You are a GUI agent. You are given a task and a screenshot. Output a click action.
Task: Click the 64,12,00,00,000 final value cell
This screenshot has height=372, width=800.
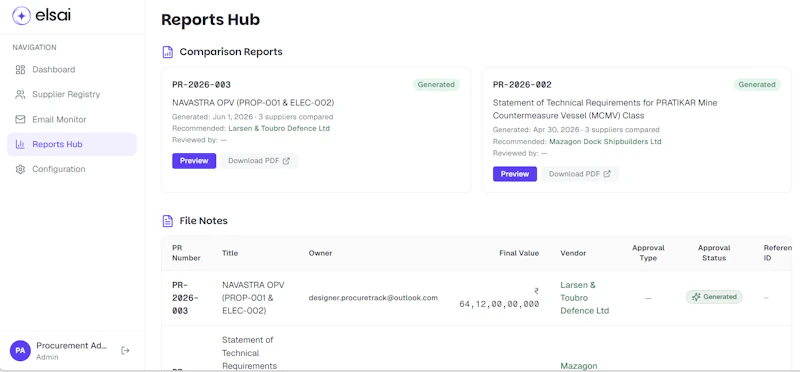click(499, 298)
